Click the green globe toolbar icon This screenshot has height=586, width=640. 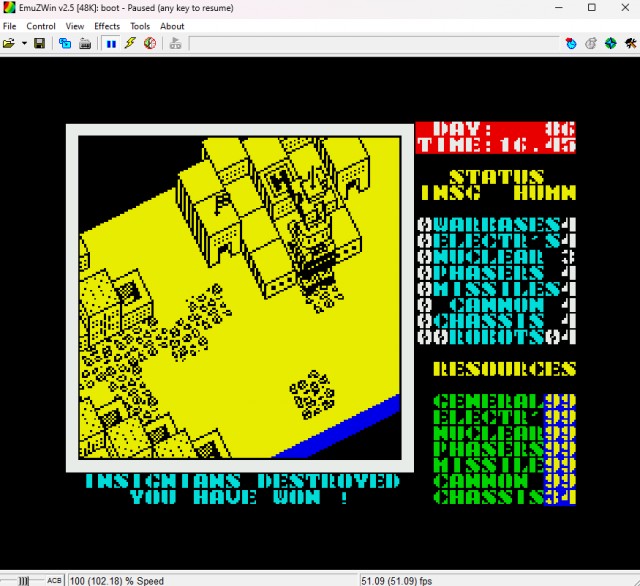[609, 44]
